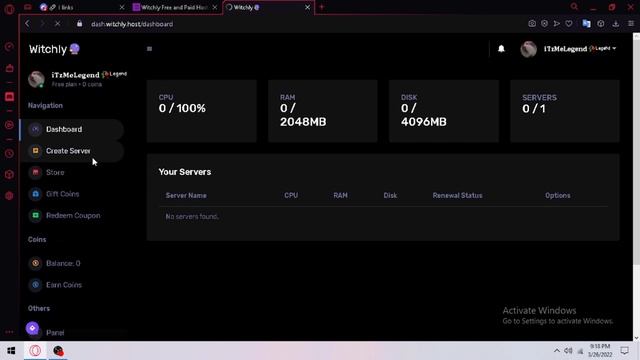Image resolution: width=640 pixels, height=360 pixels.
Task: Click the Server Name column header
Action: (x=186, y=196)
